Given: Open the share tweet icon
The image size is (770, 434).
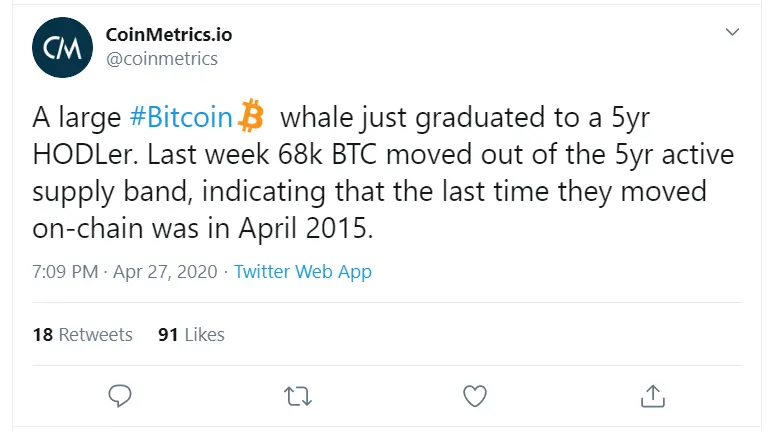Looking at the screenshot, I should click(x=653, y=396).
